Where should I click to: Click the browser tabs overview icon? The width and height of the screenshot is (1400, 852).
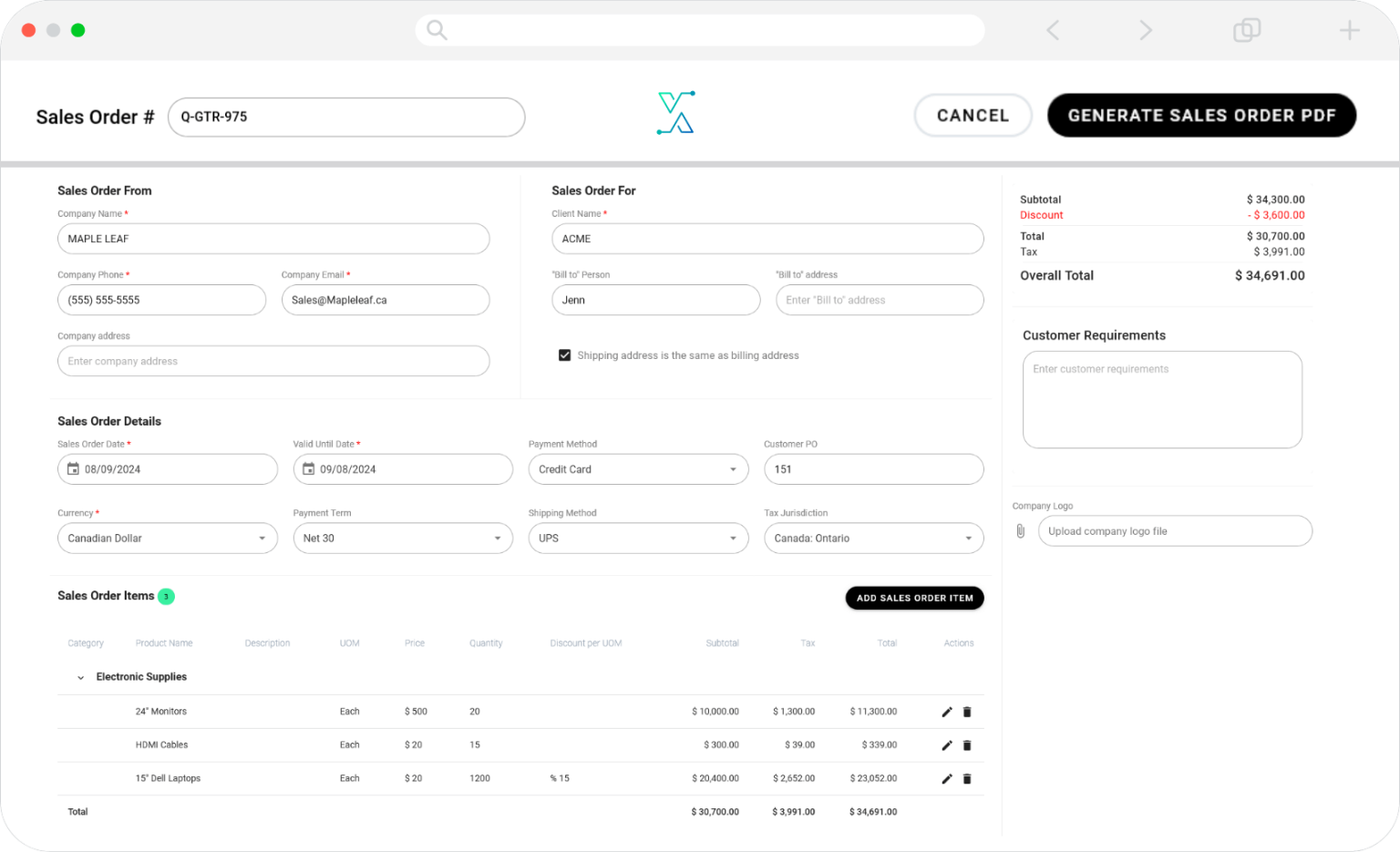[x=1246, y=29]
